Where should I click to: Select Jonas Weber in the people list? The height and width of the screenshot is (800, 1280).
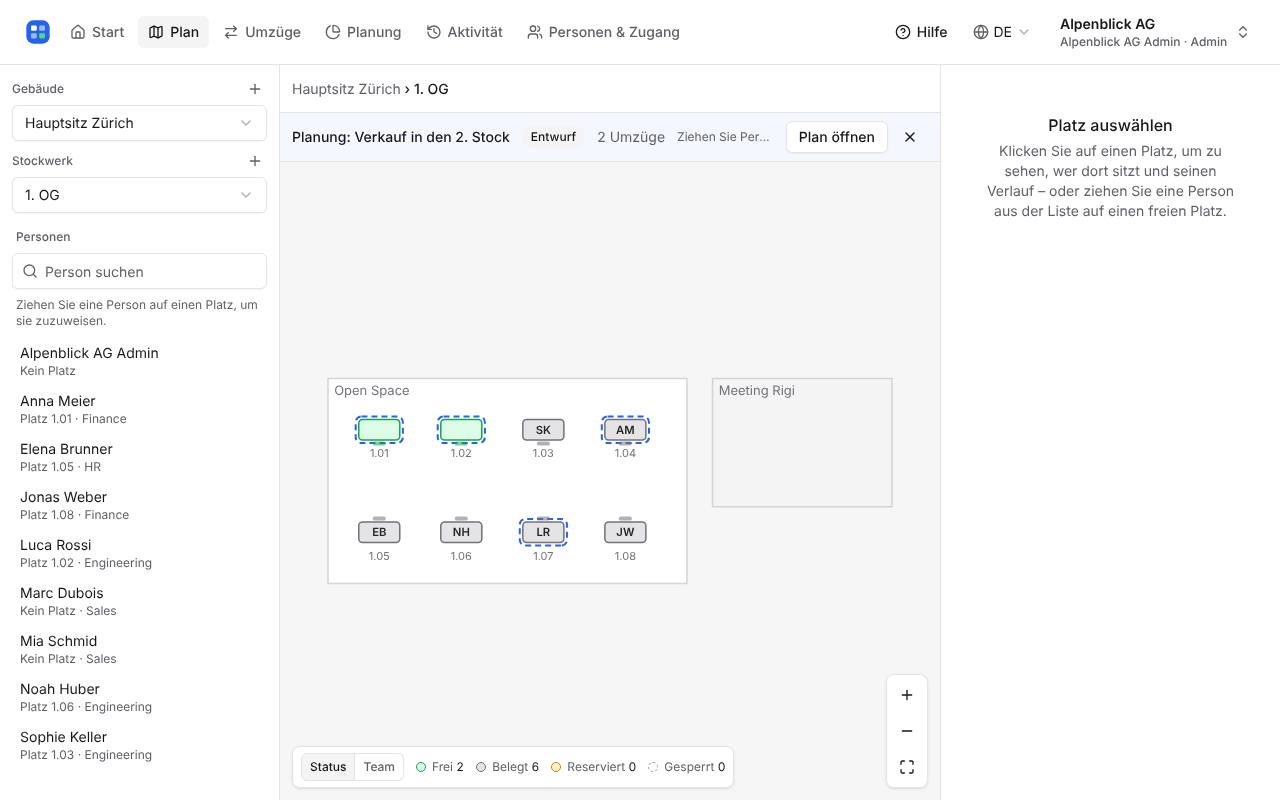(x=139, y=505)
